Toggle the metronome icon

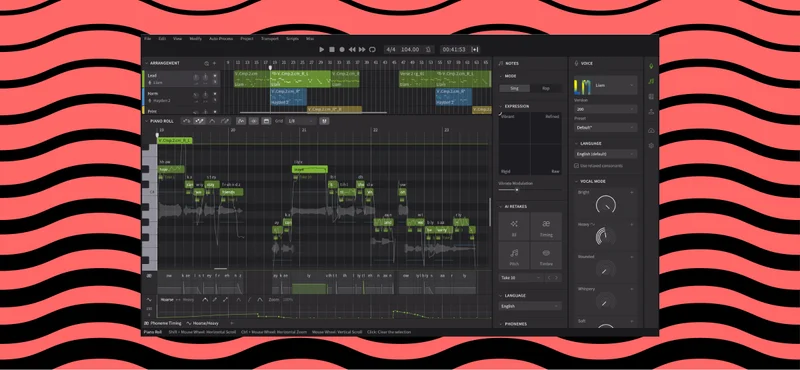click(x=429, y=50)
